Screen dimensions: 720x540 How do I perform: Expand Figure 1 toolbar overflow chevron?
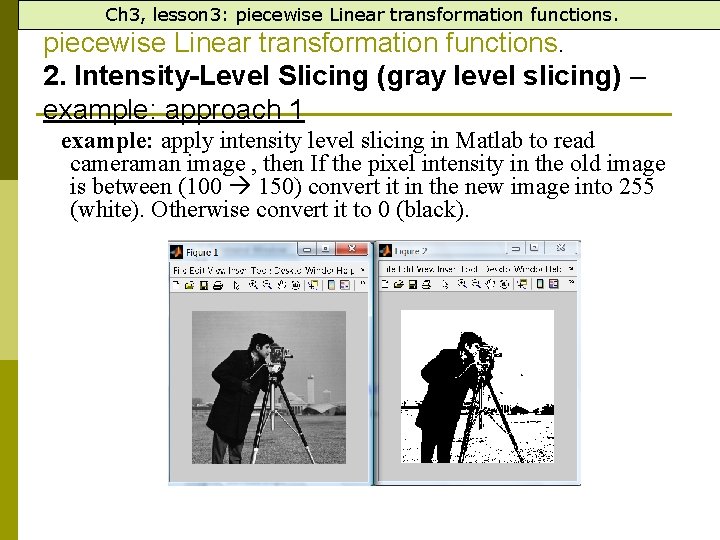click(x=363, y=283)
